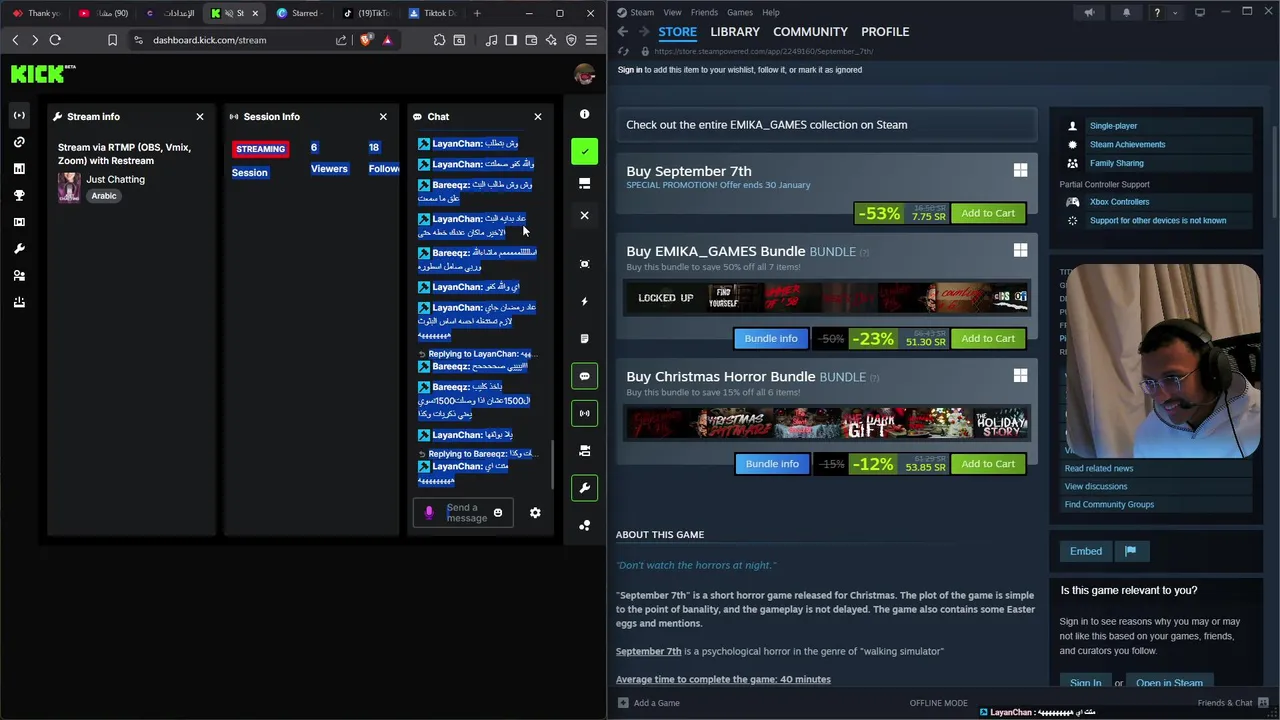The height and width of the screenshot is (720, 1280).
Task: Open the Steam COMMUNITY tab
Action: coord(810,32)
